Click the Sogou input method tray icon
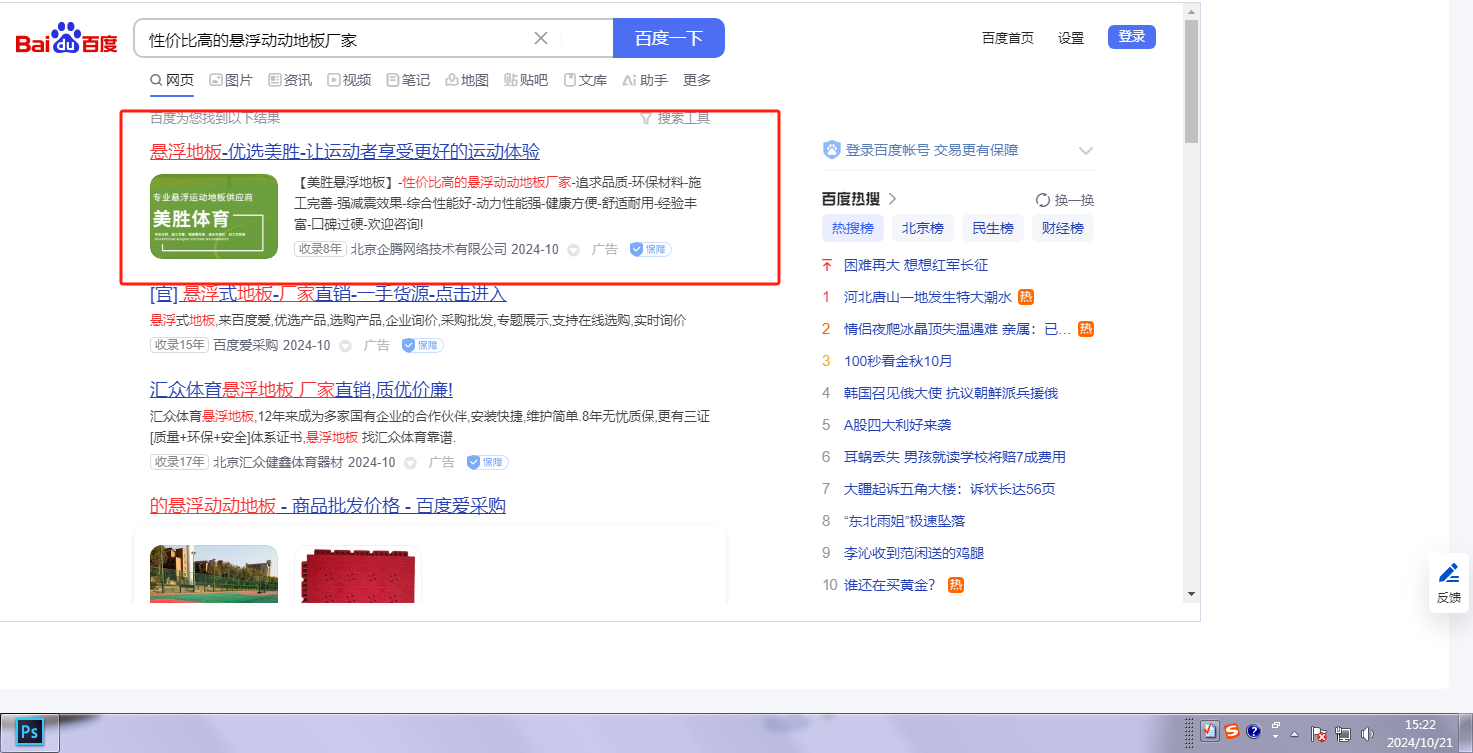Viewport: 1473px width, 753px height. [x=1232, y=731]
